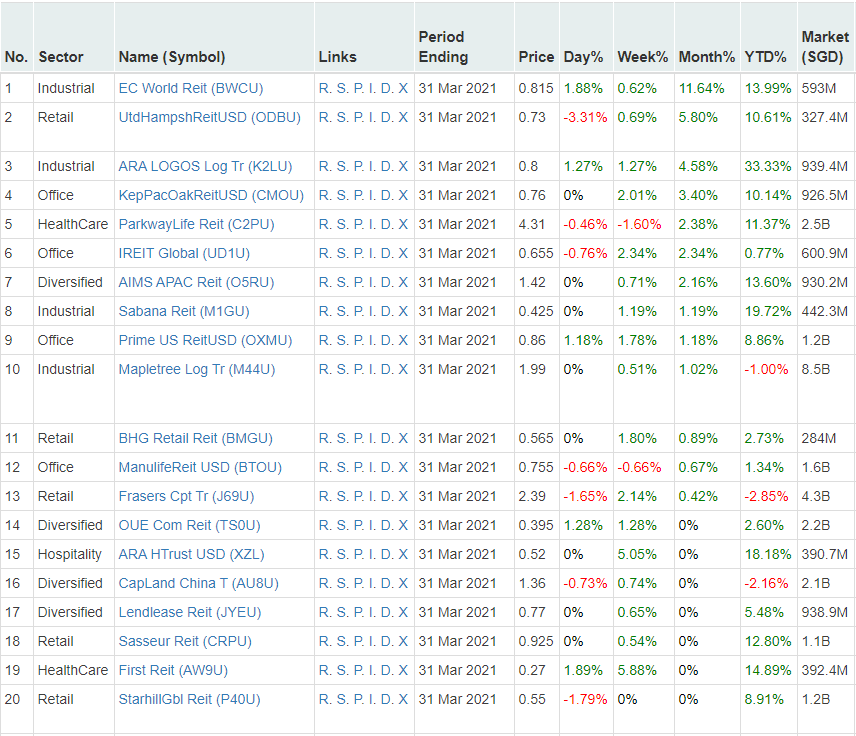The image size is (856, 736).
Task: Open the StarhillGbl Reit (P40U) link
Action: point(189,699)
